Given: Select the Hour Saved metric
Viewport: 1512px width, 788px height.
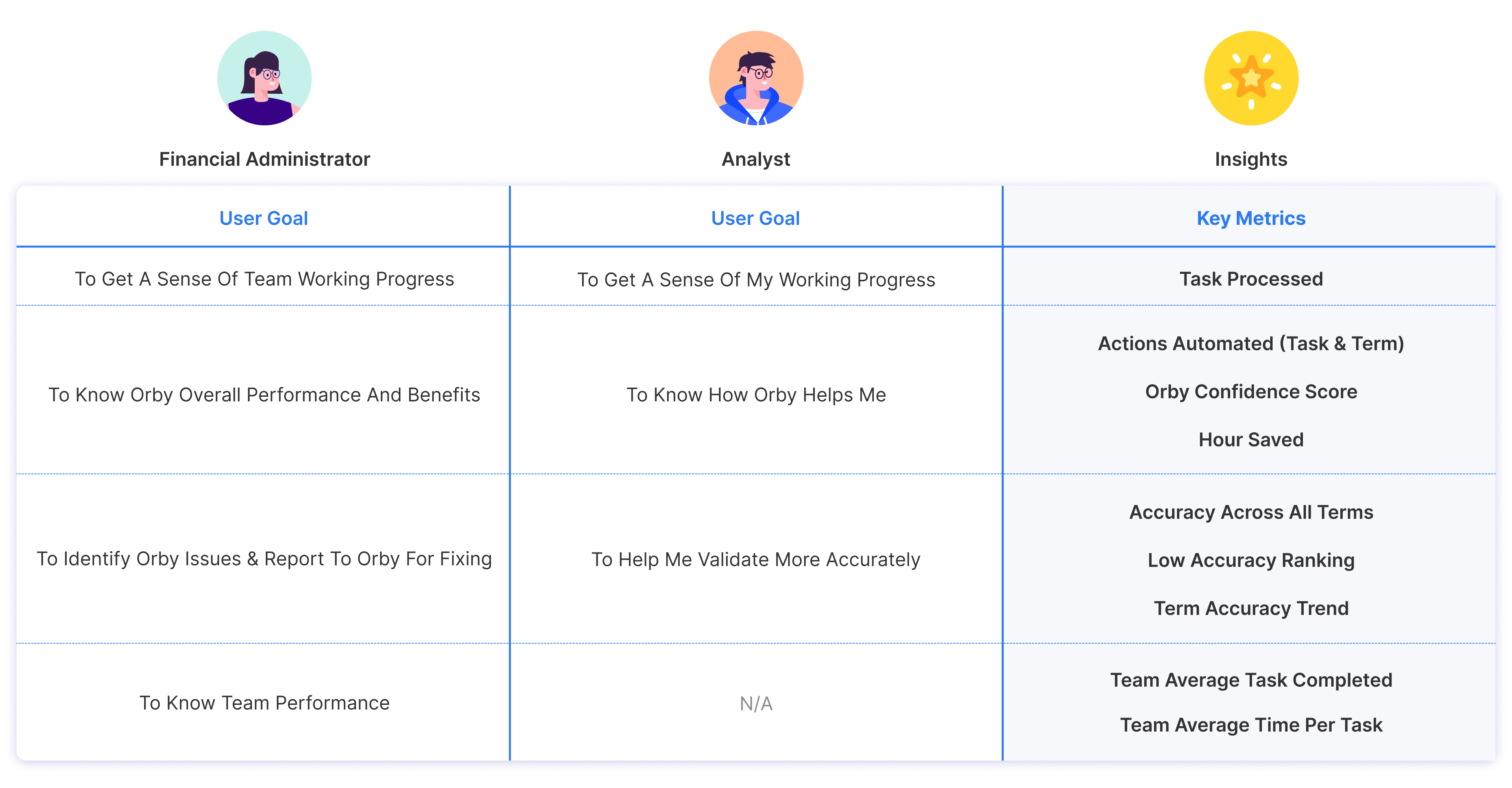Looking at the screenshot, I should coord(1251,440).
